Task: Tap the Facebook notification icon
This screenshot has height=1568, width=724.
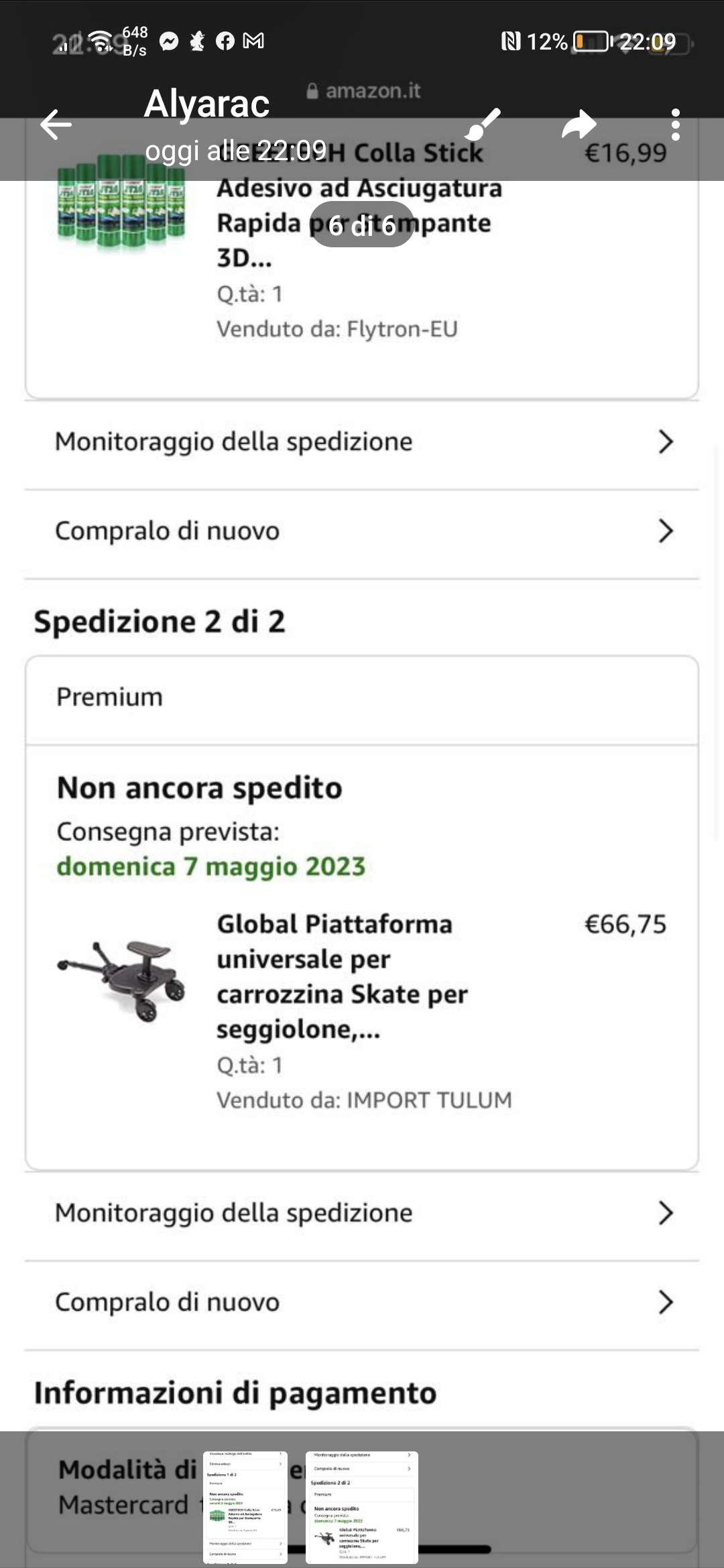Action: pyautogui.click(x=225, y=42)
